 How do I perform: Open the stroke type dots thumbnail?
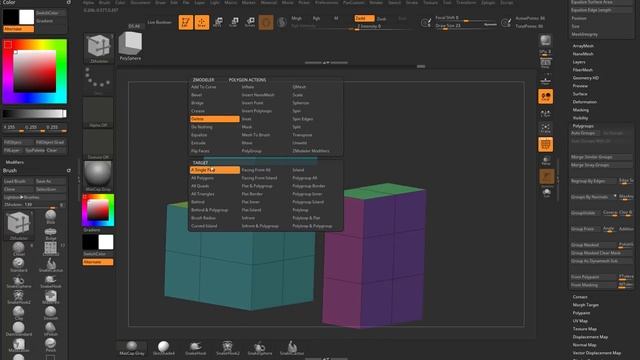[x=98, y=80]
